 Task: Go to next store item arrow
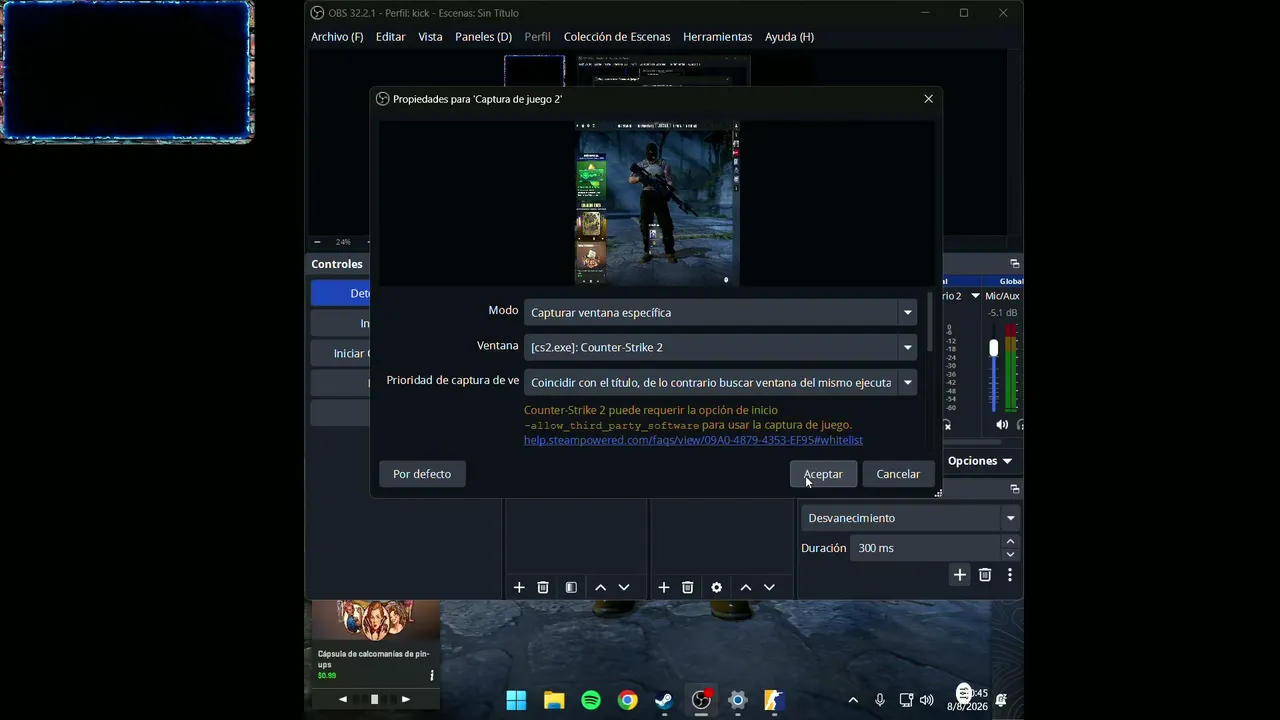click(405, 699)
